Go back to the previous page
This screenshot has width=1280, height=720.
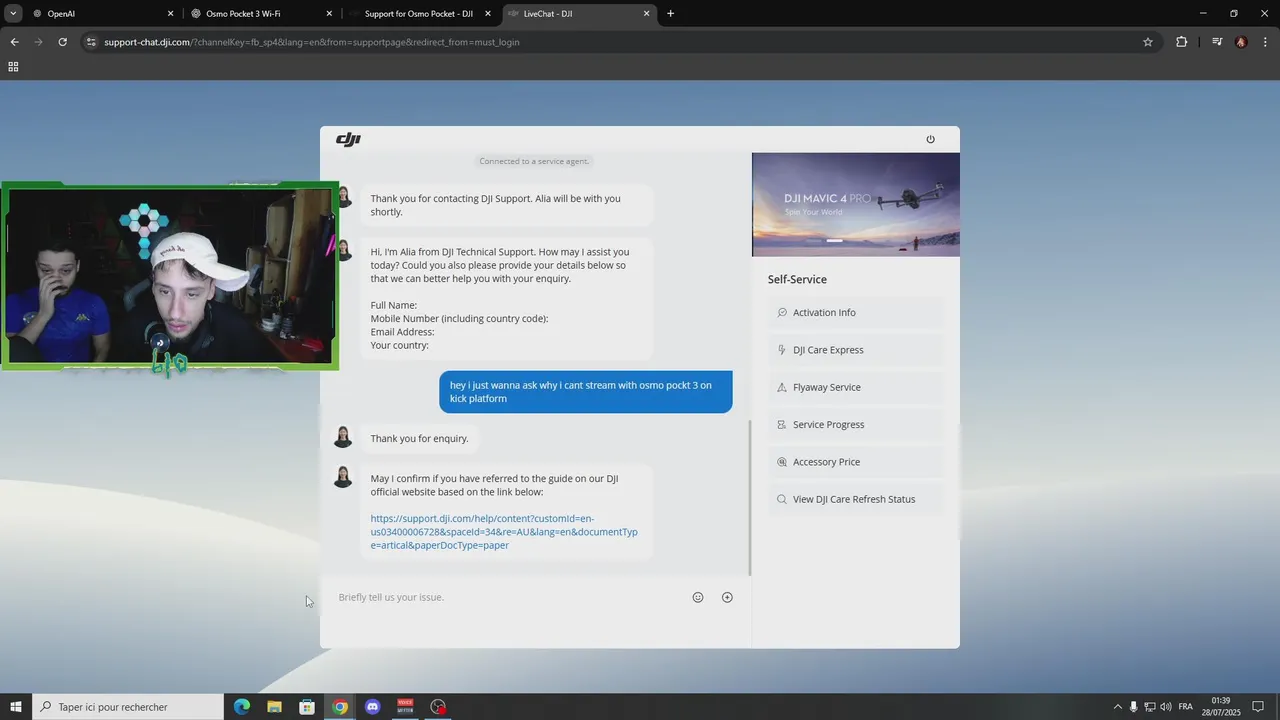tap(14, 42)
